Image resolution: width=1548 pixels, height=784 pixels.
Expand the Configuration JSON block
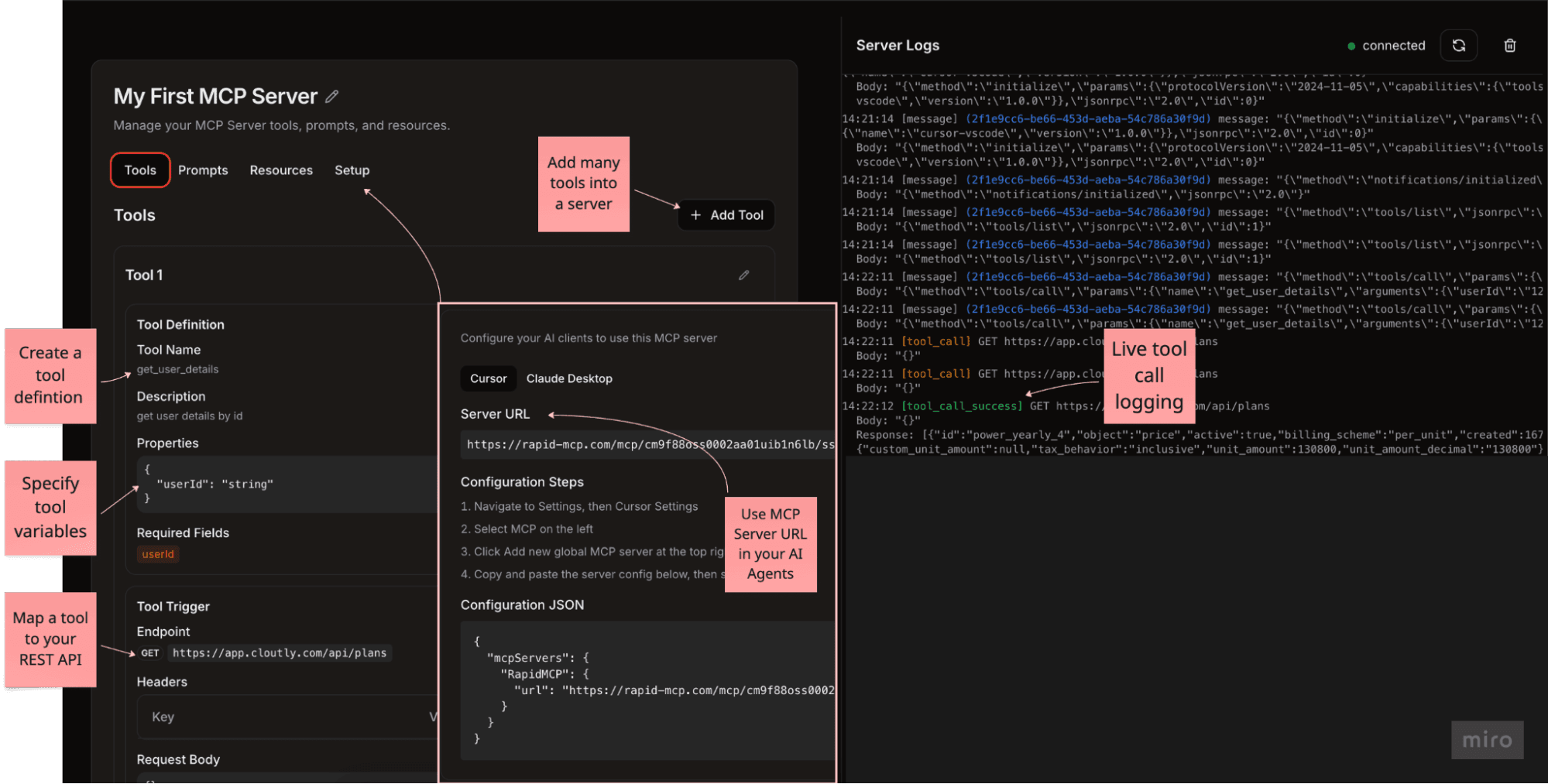(x=523, y=604)
